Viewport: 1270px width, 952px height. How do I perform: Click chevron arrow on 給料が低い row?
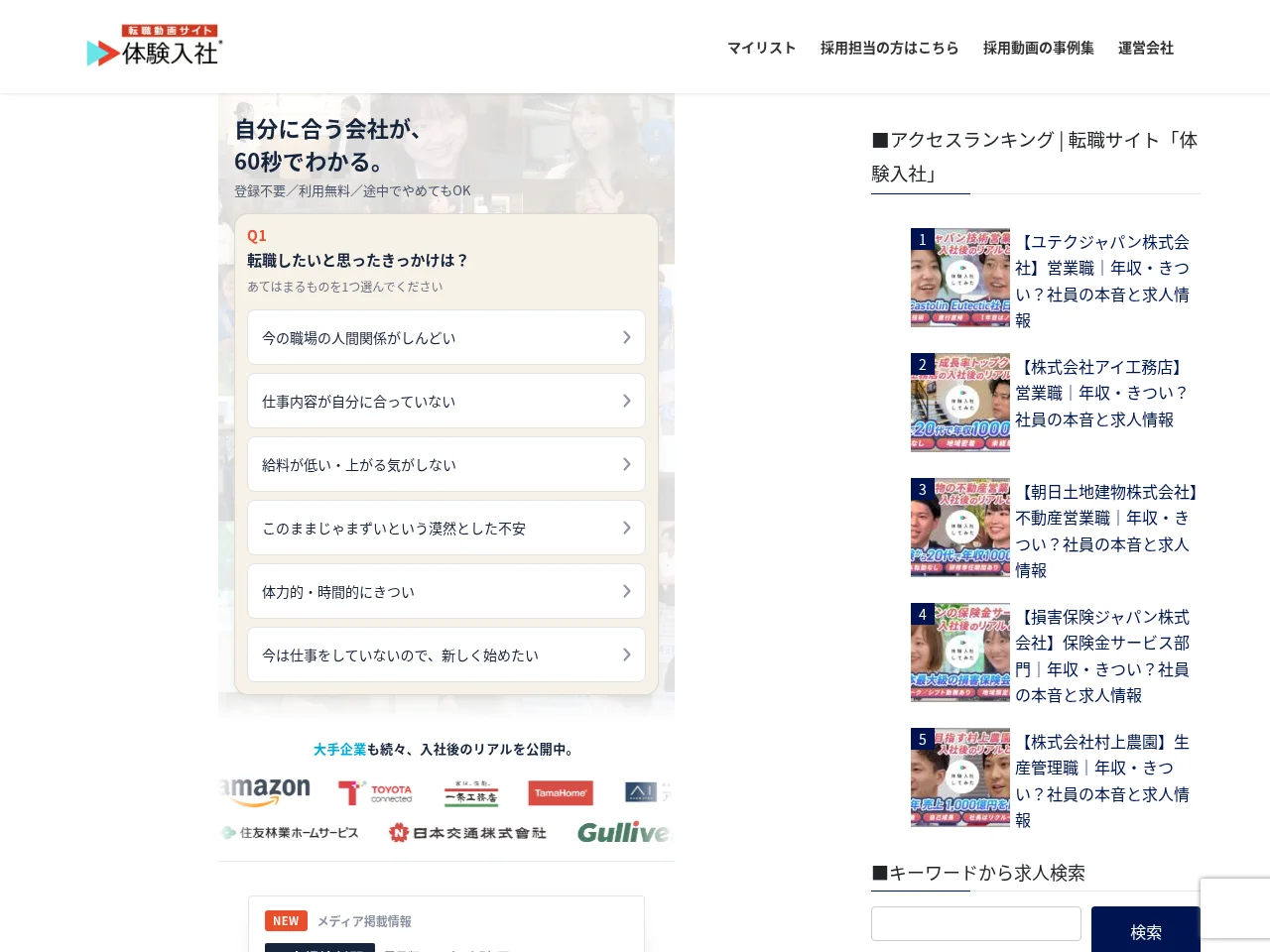pos(626,464)
